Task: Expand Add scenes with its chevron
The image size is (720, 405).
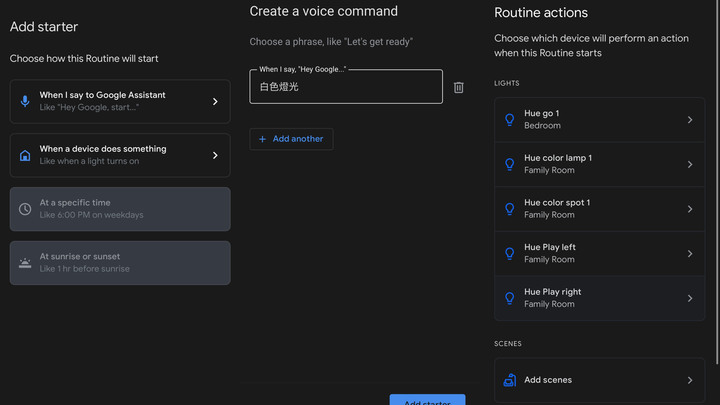Action: pyautogui.click(x=690, y=380)
